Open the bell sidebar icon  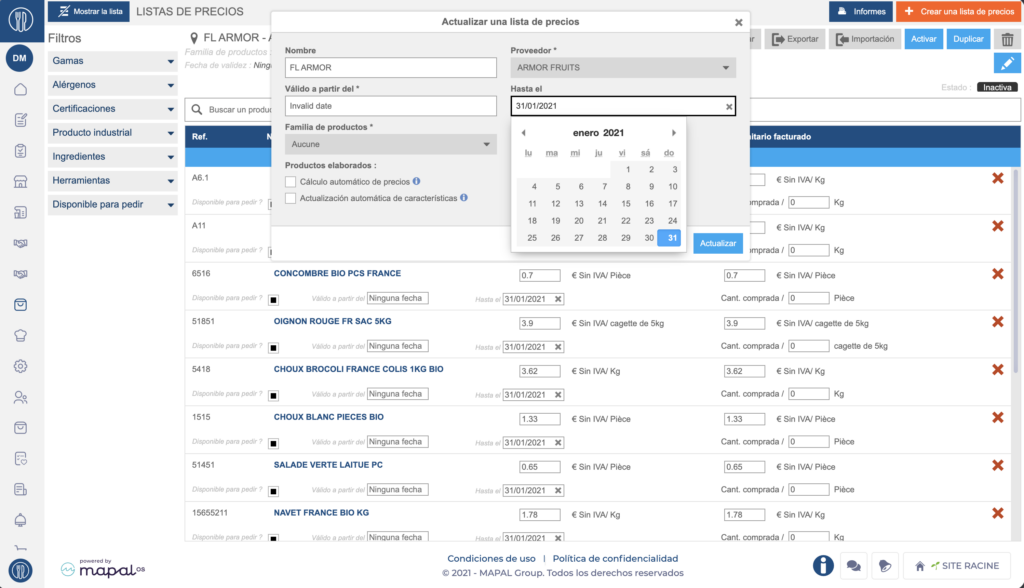pos(20,520)
